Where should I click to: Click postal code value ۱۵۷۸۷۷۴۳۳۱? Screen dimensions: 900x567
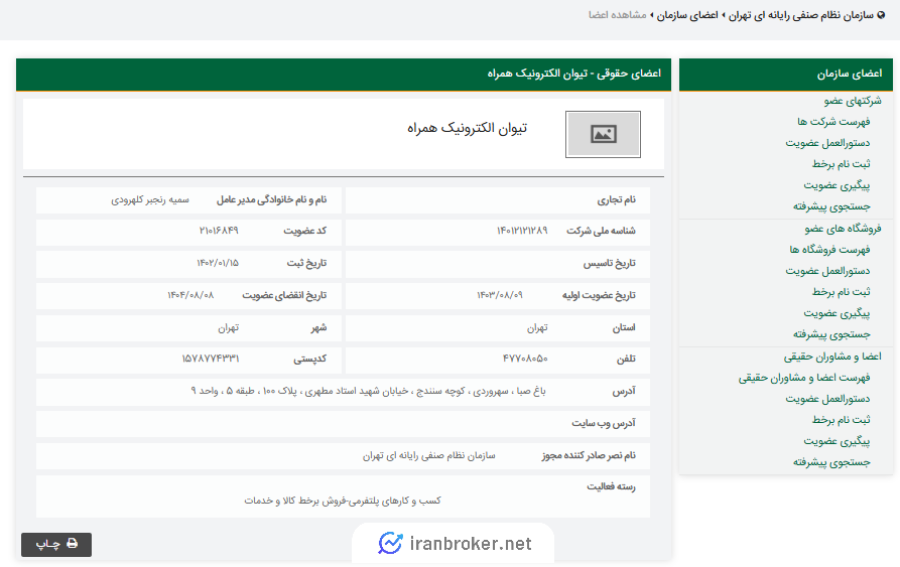(x=210, y=359)
